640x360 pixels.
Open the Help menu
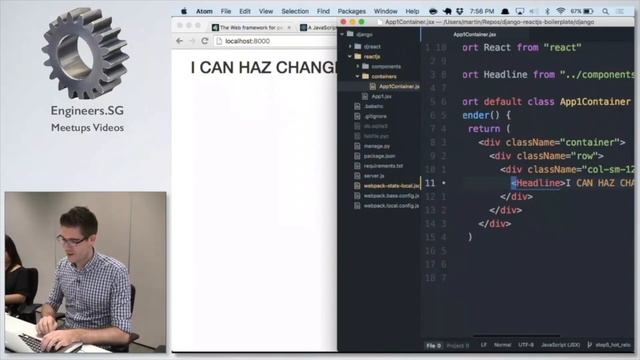[412, 11]
